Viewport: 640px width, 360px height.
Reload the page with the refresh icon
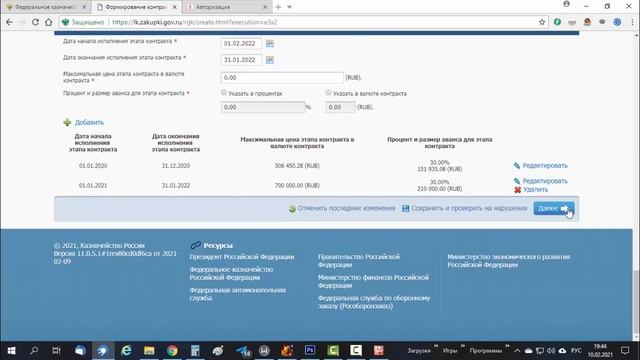pos(36,22)
